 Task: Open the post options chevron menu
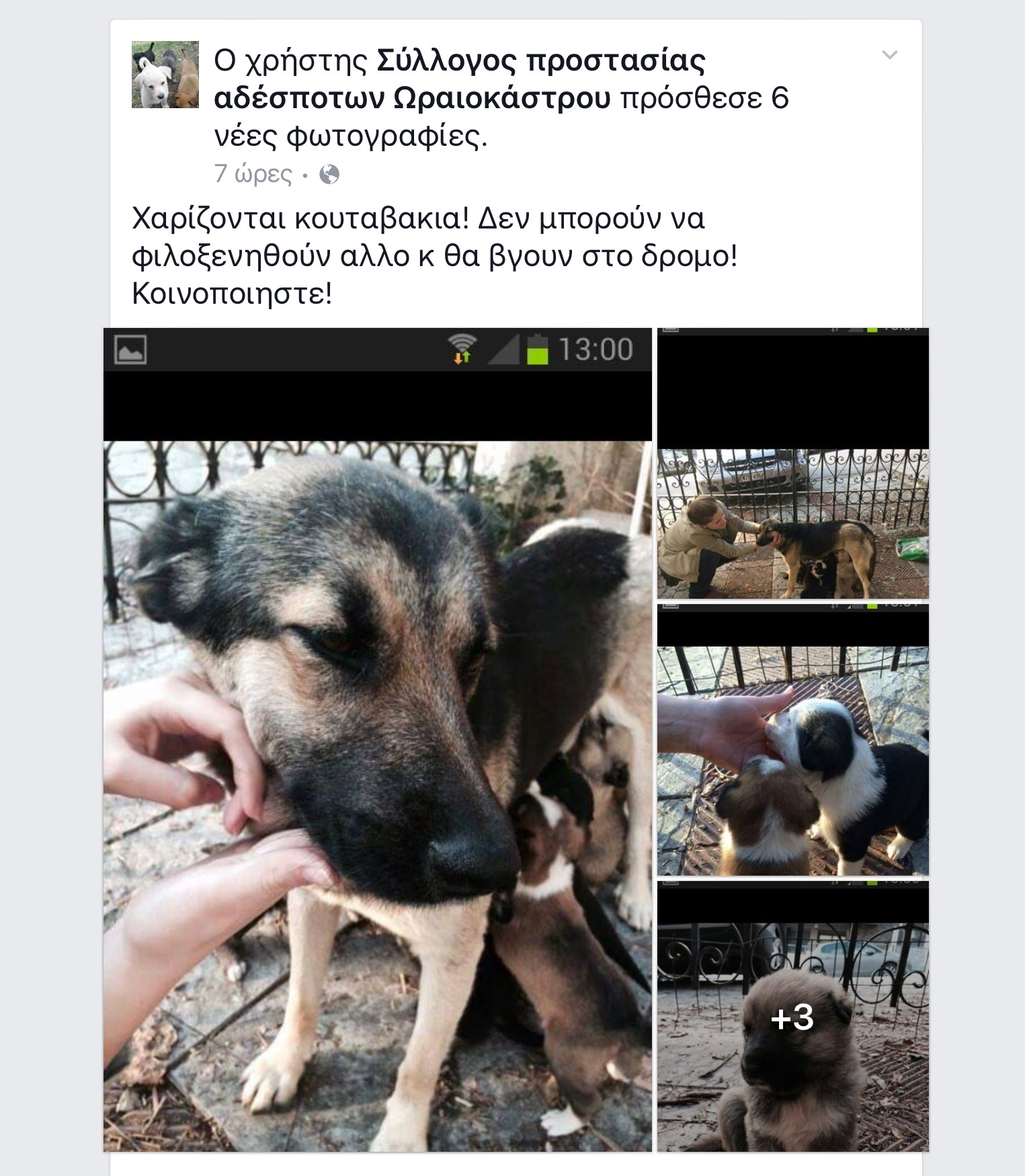889,55
